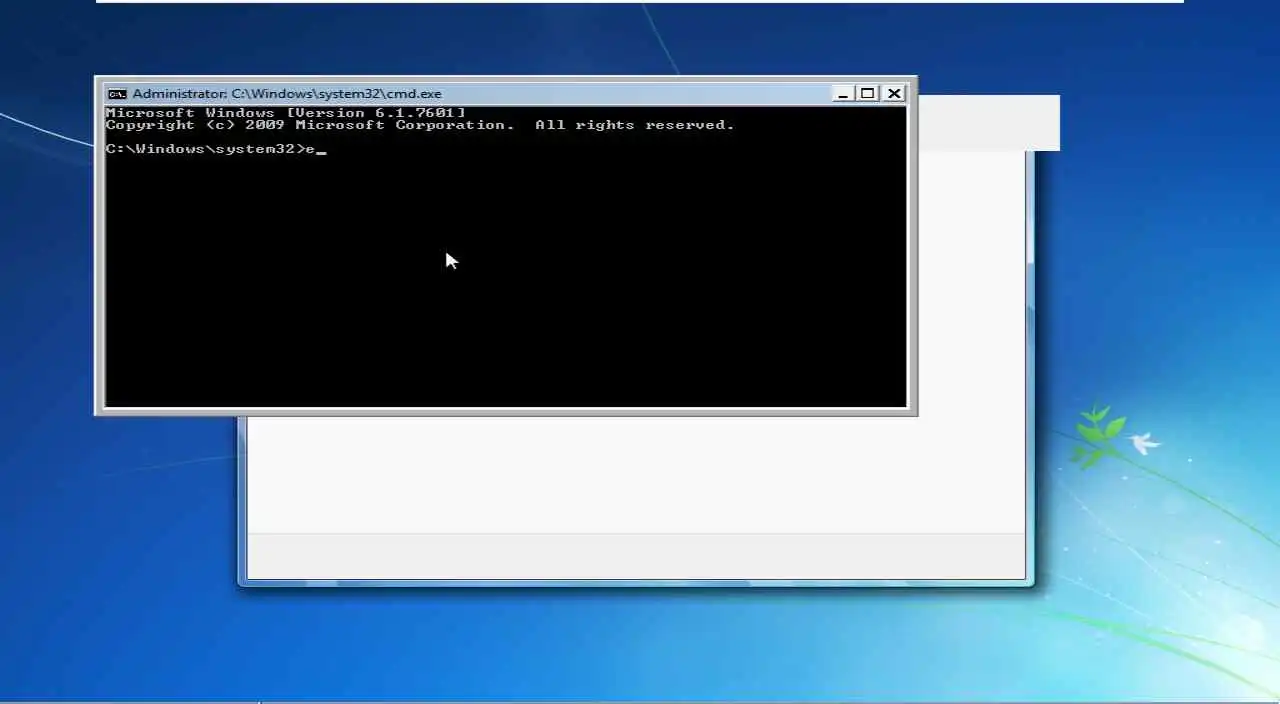Click the Microsoft Windows Version 6.1.7601 line
This screenshot has height=704, width=1280.
286,113
